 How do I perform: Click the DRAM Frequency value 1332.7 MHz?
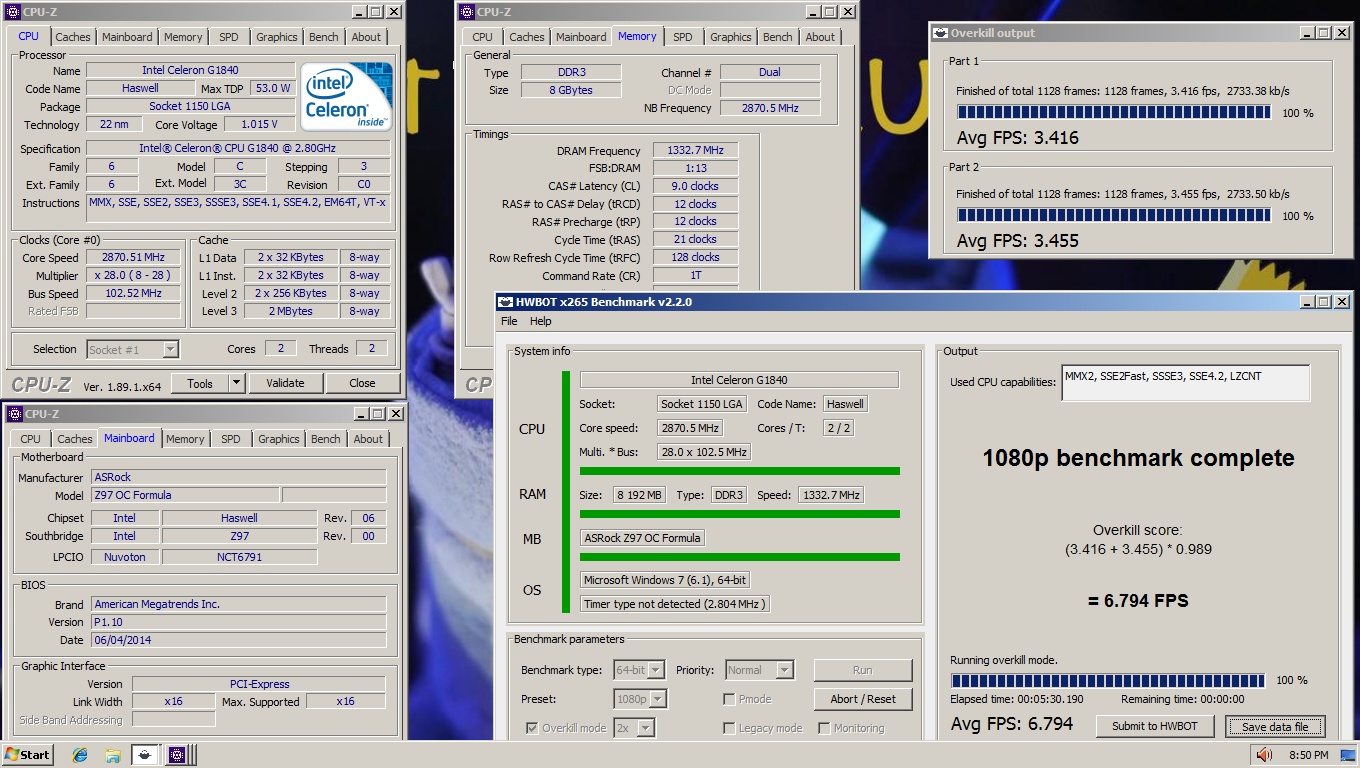click(695, 150)
